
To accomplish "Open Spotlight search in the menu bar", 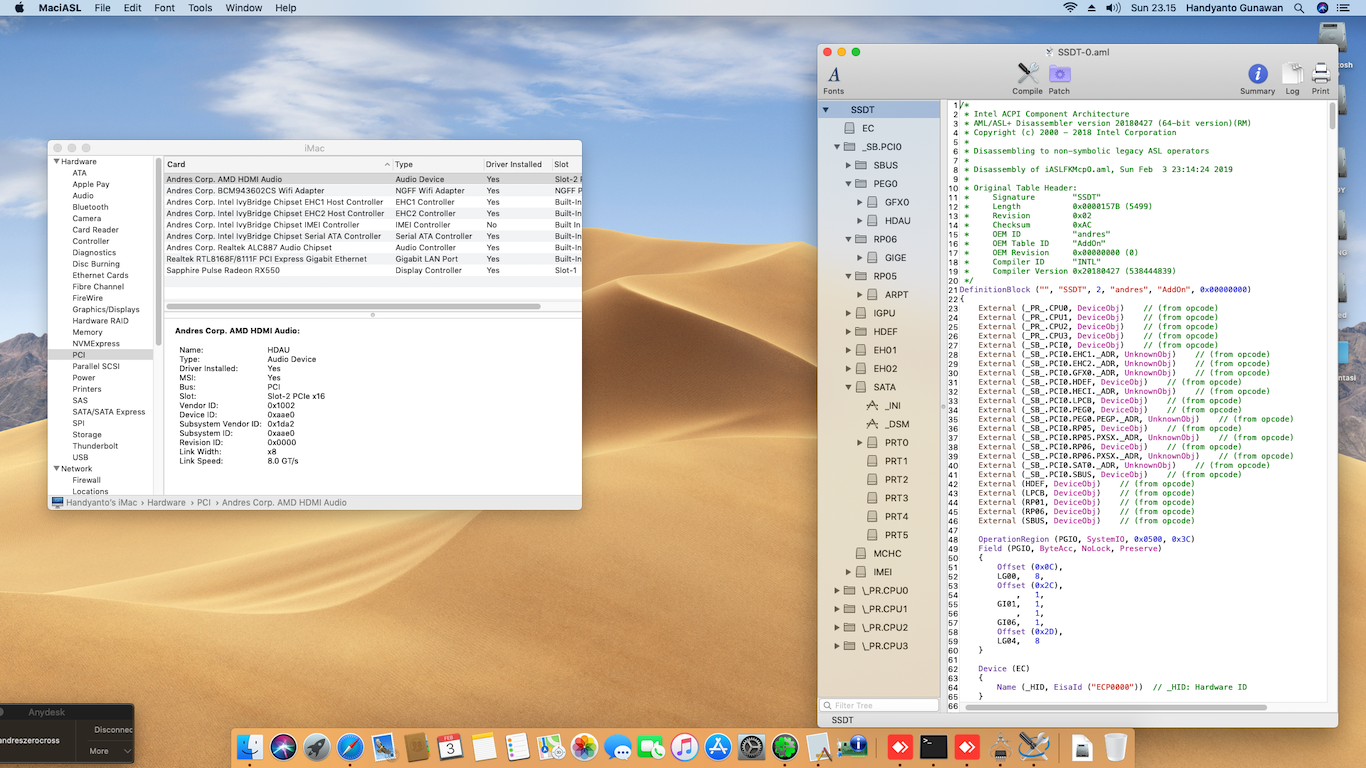I will pos(1300,8).
